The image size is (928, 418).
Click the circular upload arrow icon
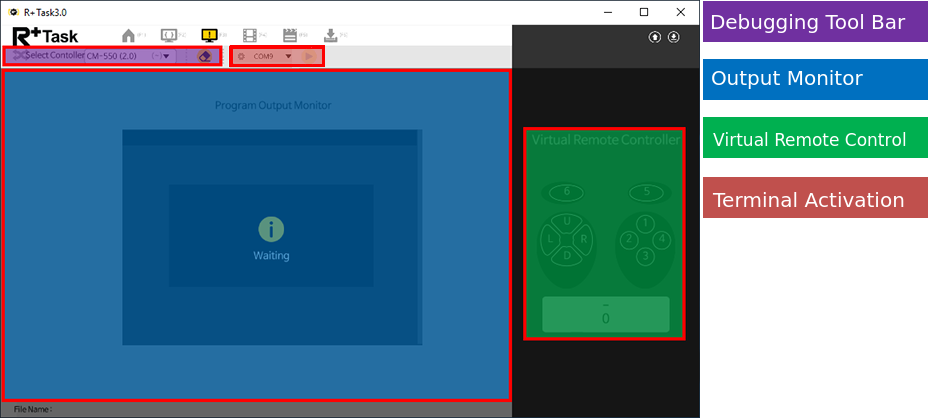pos(655,37)
